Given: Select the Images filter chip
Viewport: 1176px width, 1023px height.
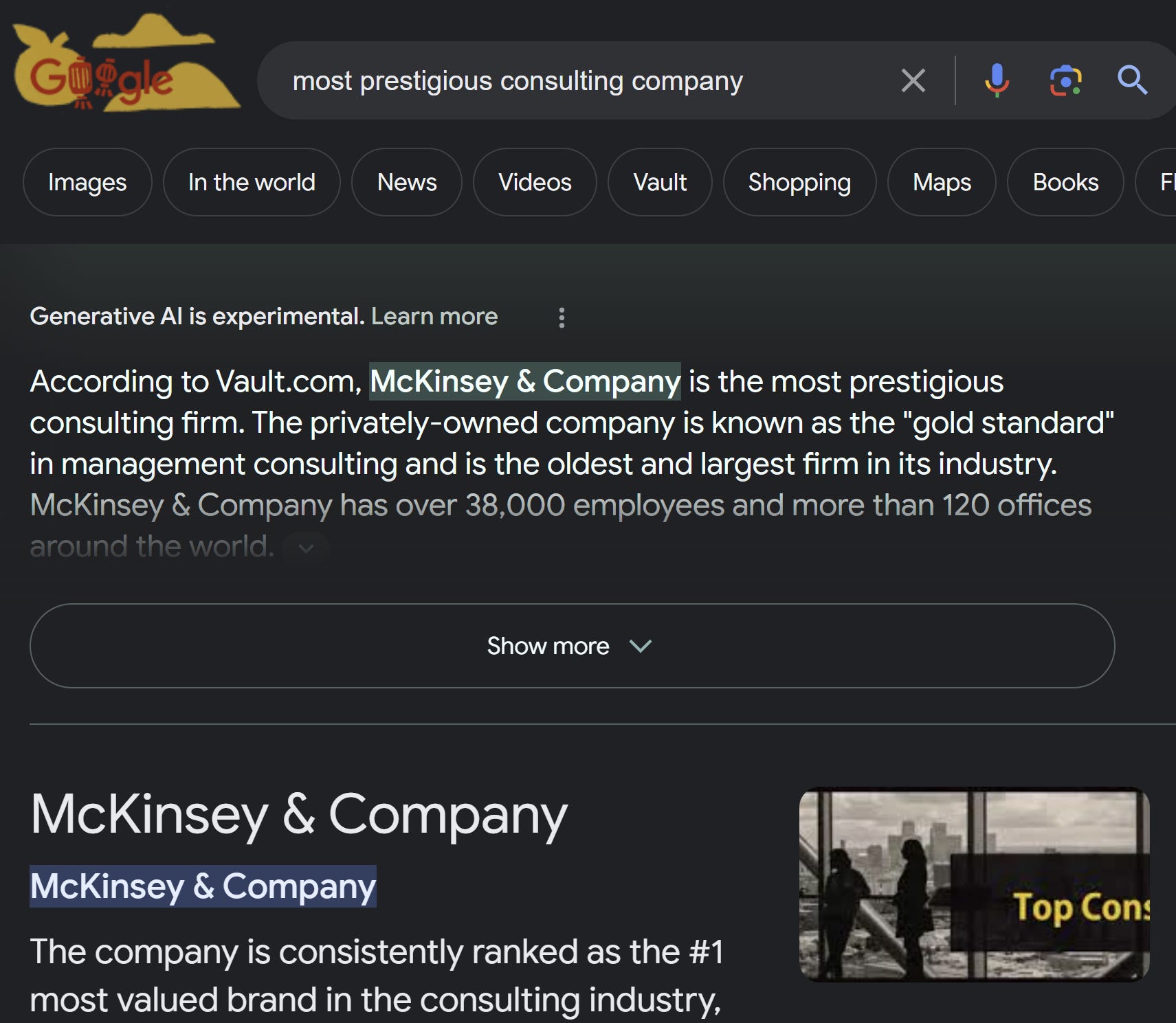Looking at the screenshot, I should point(87,182).
